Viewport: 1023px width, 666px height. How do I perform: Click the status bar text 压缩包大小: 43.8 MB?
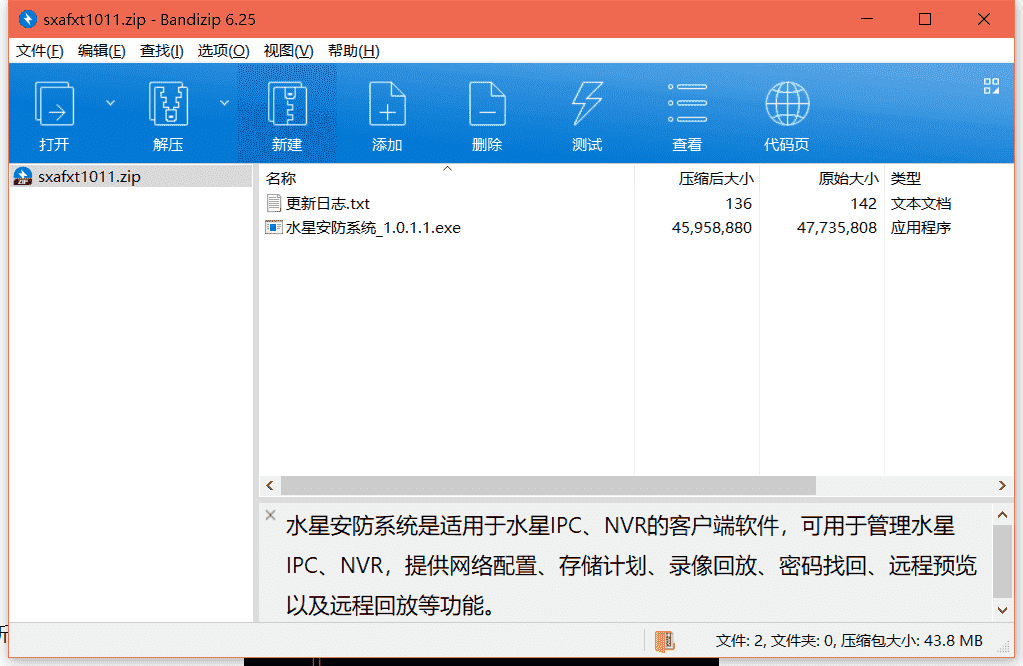pyautogui.click(x=911, y=641)
